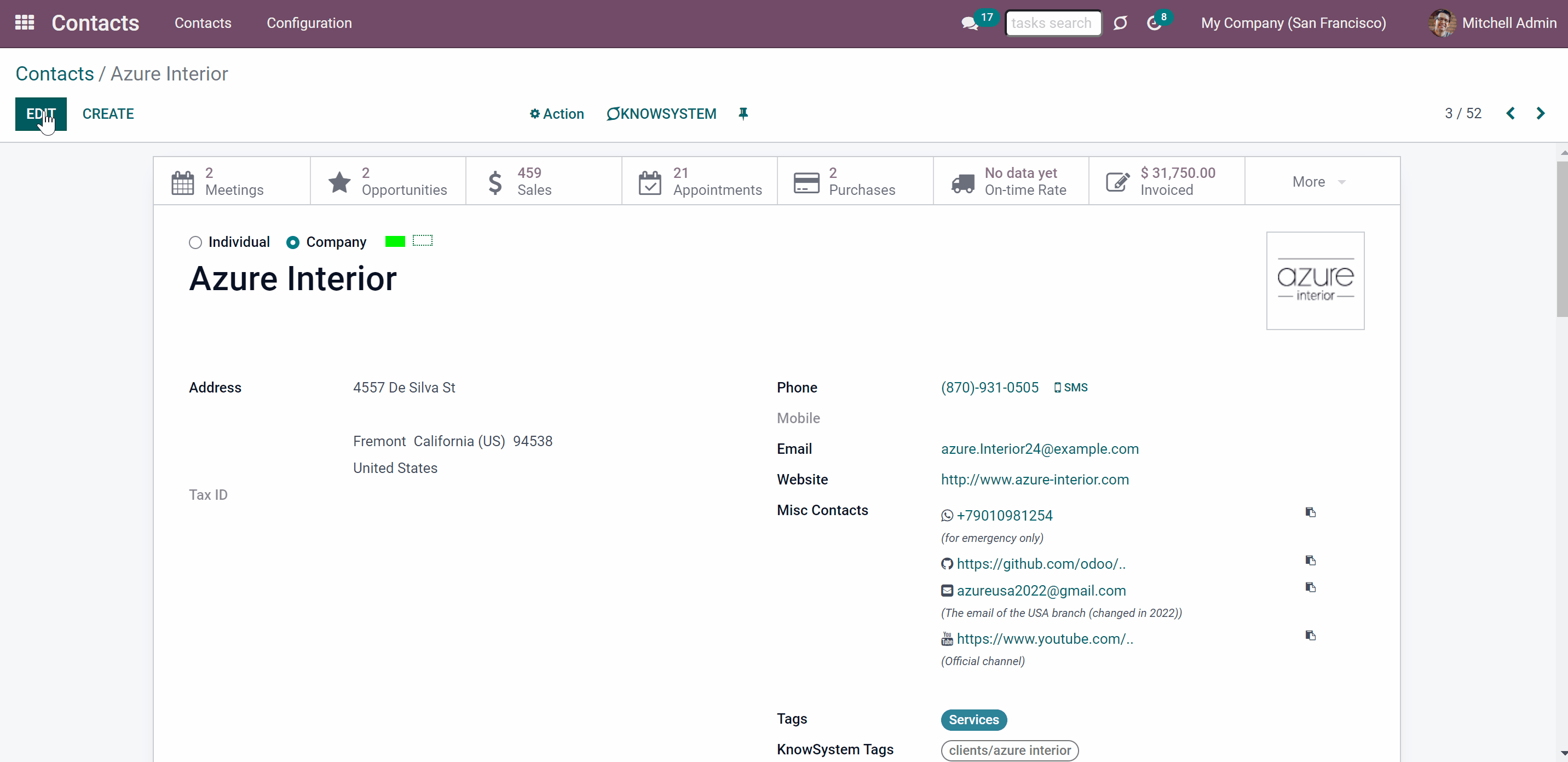Click the envelope icon beside azureusa2022

[x=947, y=591]
